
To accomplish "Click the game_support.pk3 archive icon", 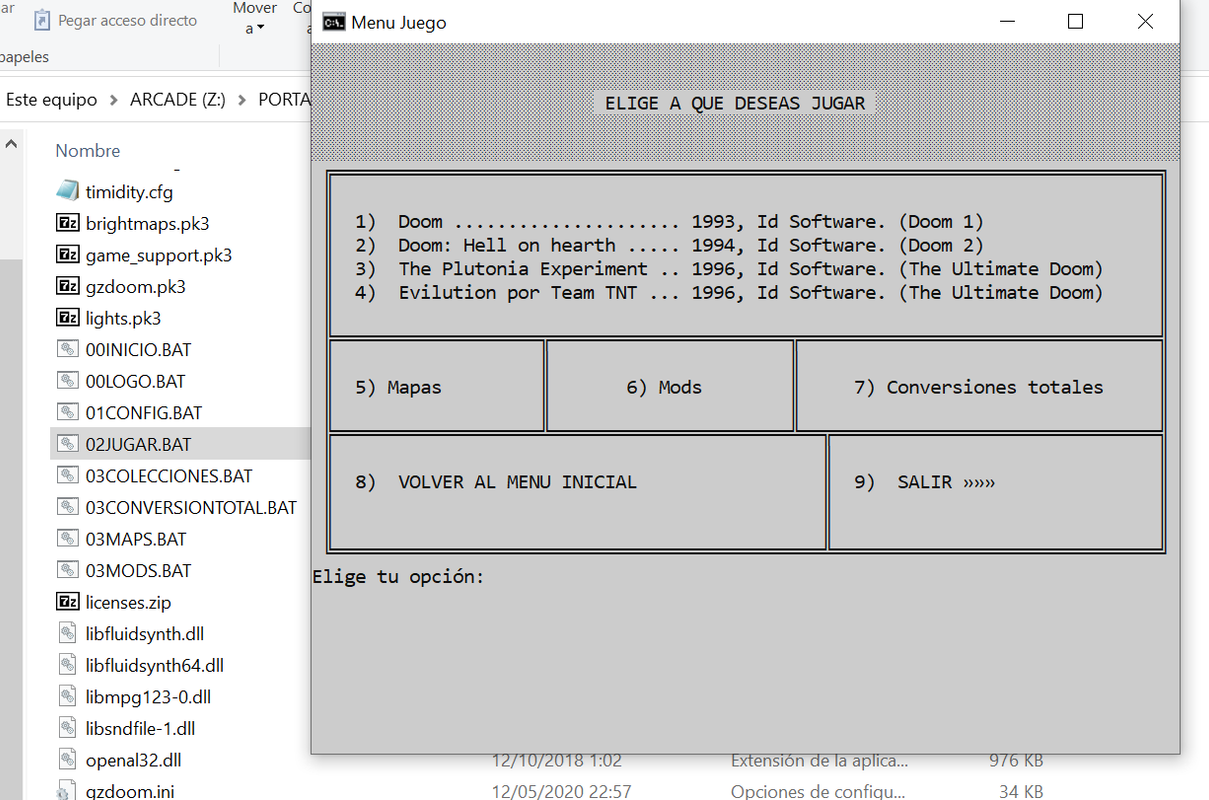I will point(67,255).
